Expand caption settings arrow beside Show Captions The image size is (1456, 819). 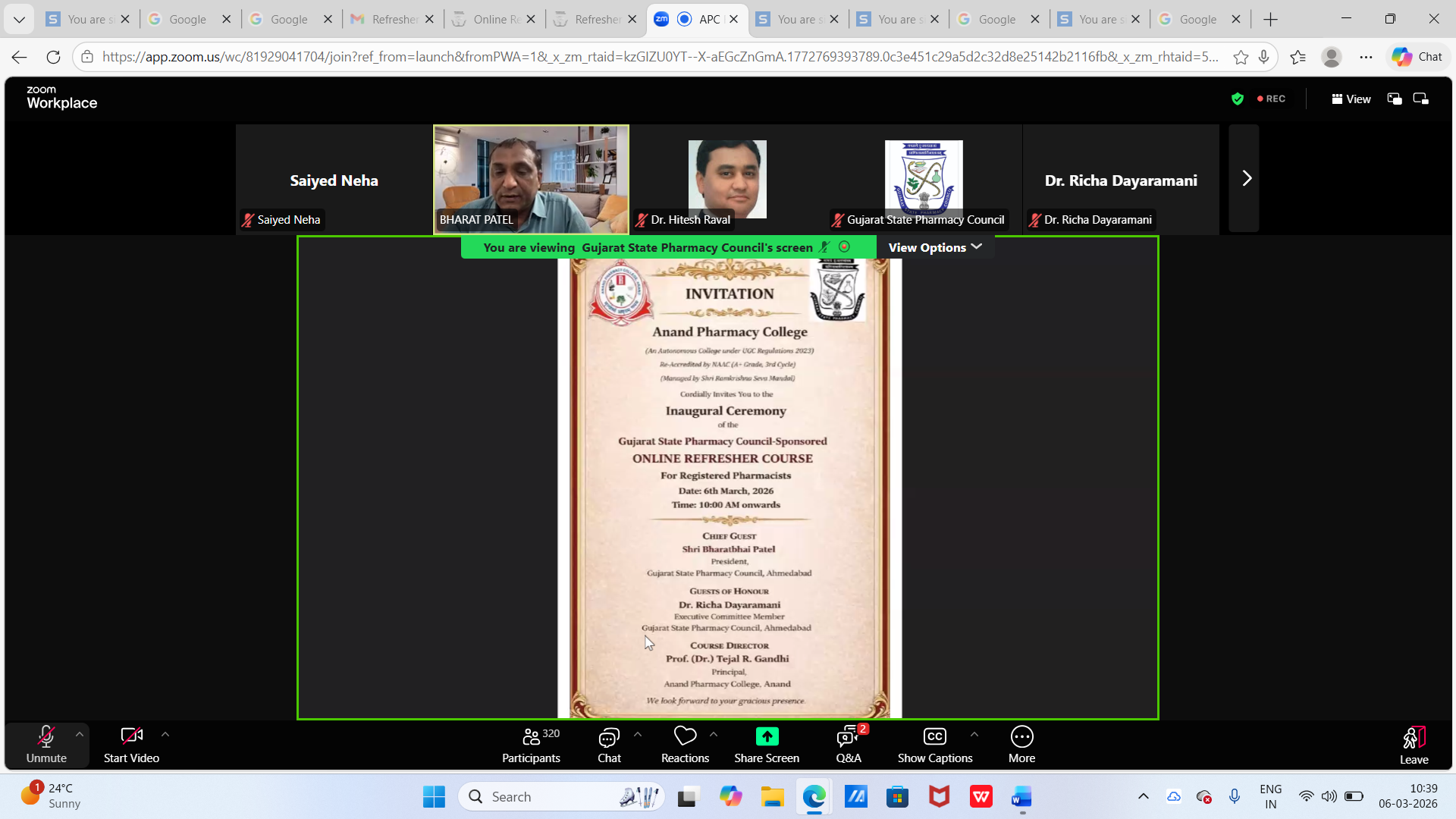click(x=974, y=734)
